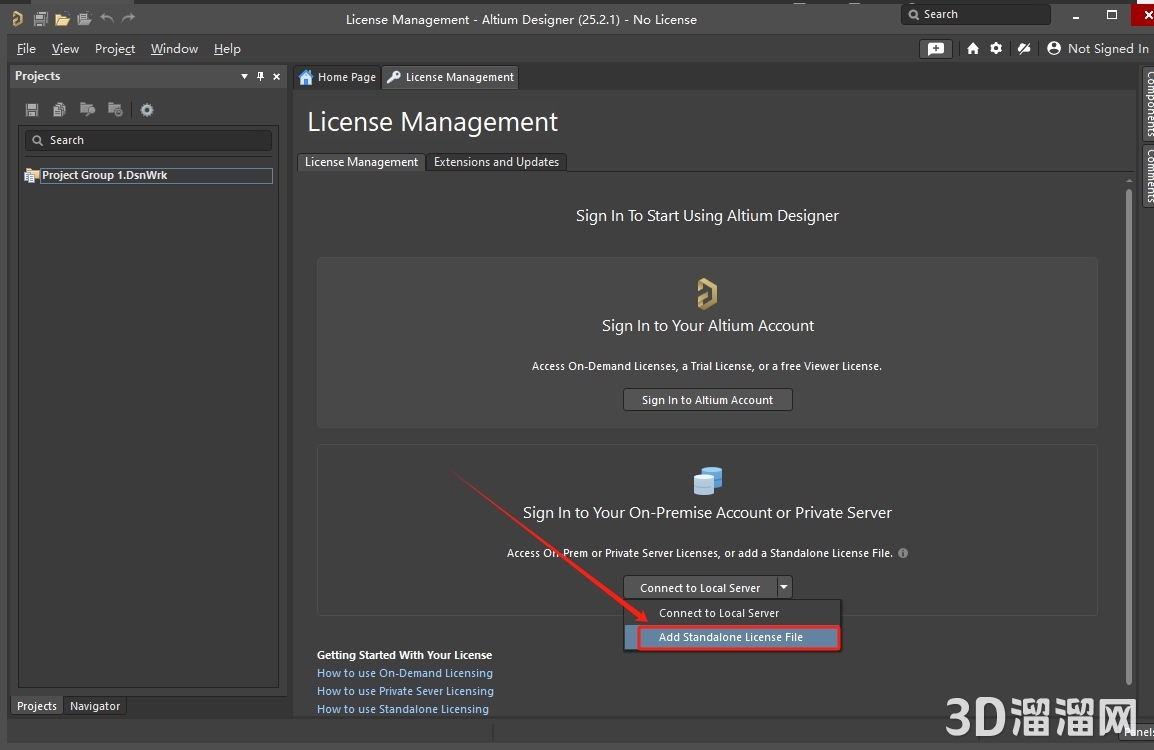Open the Projects panel dropdown arrow
1154x750 pixels.
[x=244, y=77]
